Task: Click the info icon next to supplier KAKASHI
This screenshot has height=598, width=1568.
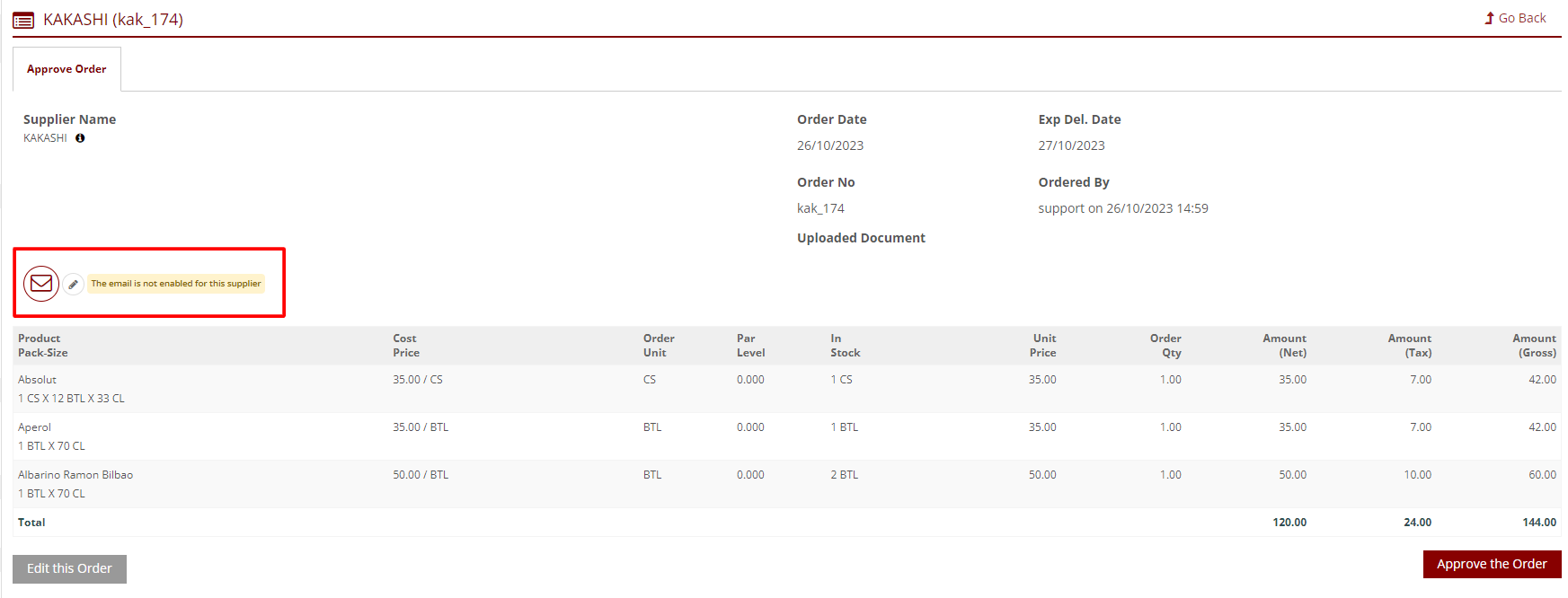Action: 80,138
